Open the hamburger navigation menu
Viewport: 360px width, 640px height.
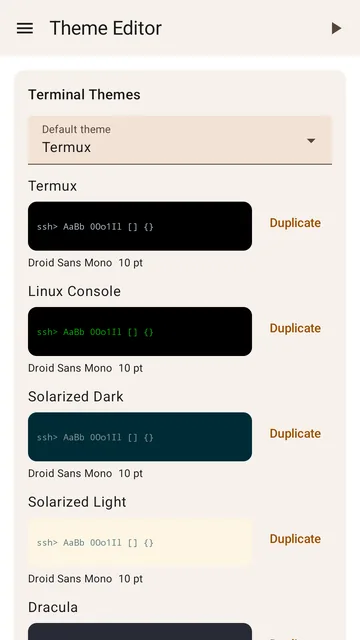coord(25,28)
